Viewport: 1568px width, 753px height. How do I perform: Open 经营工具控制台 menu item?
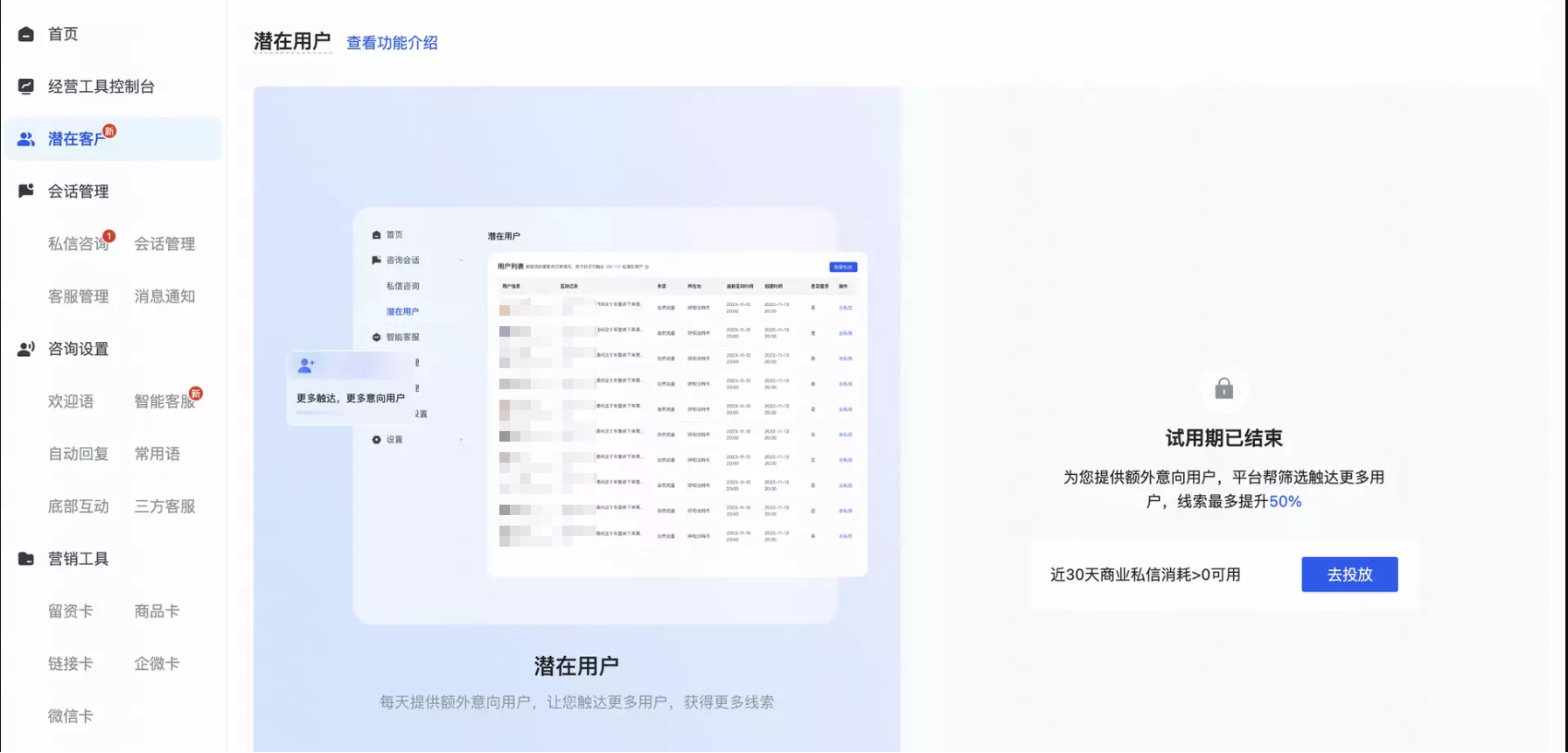click(101, 87)
